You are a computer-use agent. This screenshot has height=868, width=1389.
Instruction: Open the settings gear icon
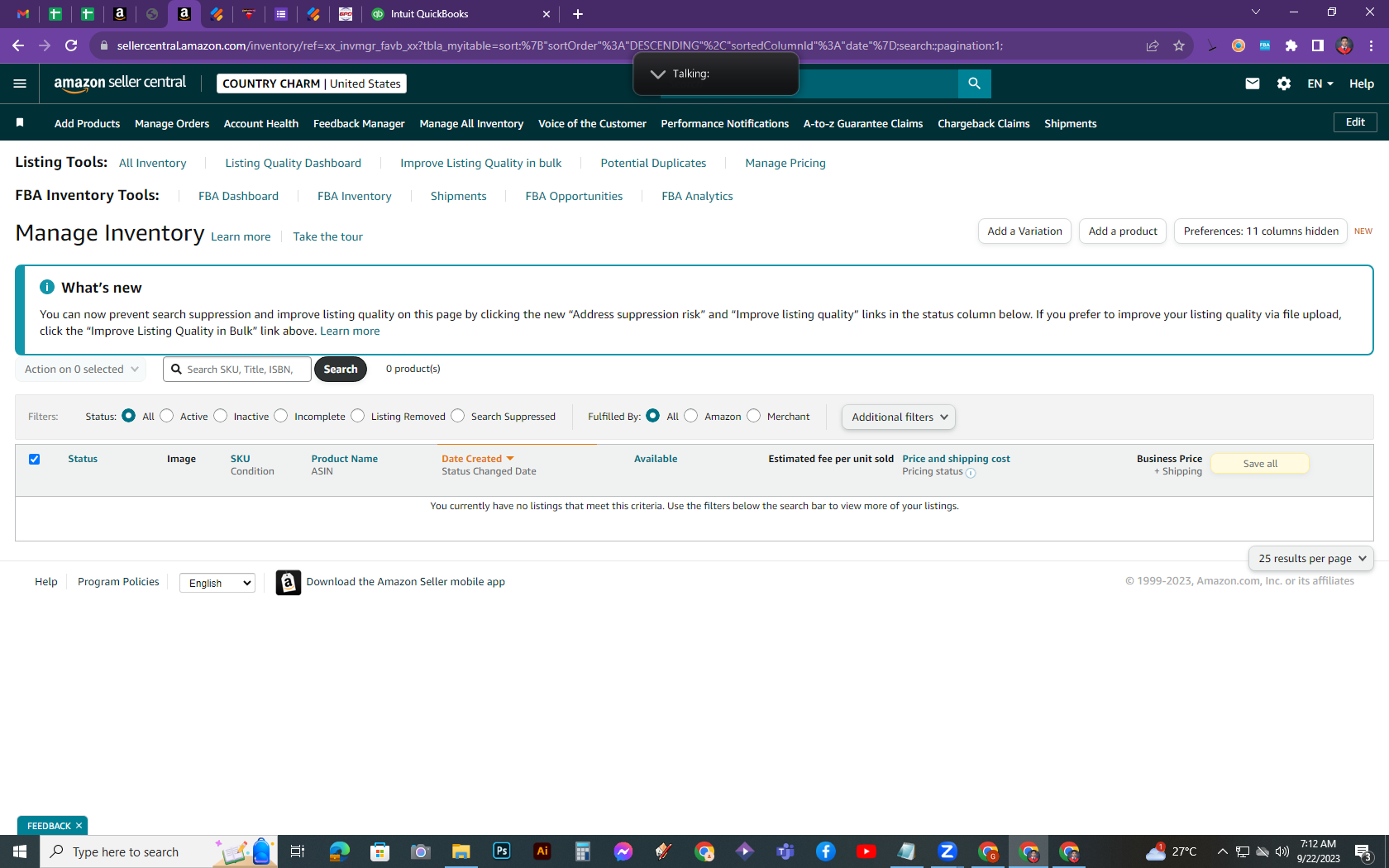point(1284,83)
